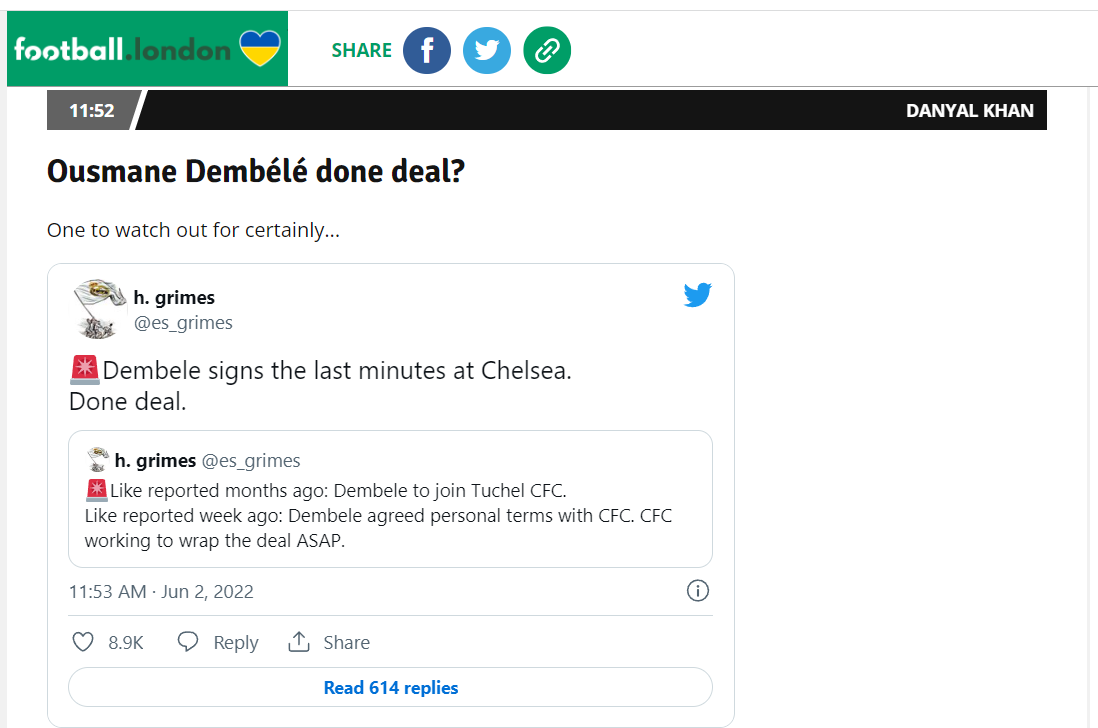Click the Ousmane Dembélé done deal headline
This screenshot has height=728, width=1098.
tap(256, 172)
